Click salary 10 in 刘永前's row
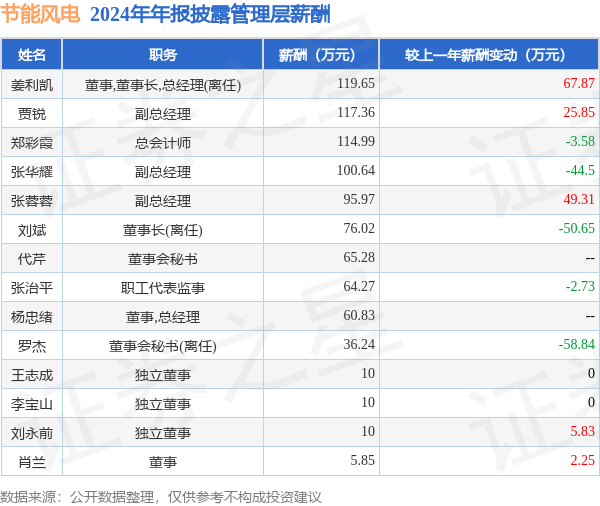Screen dimensions: 600x506 pos(368,432)
